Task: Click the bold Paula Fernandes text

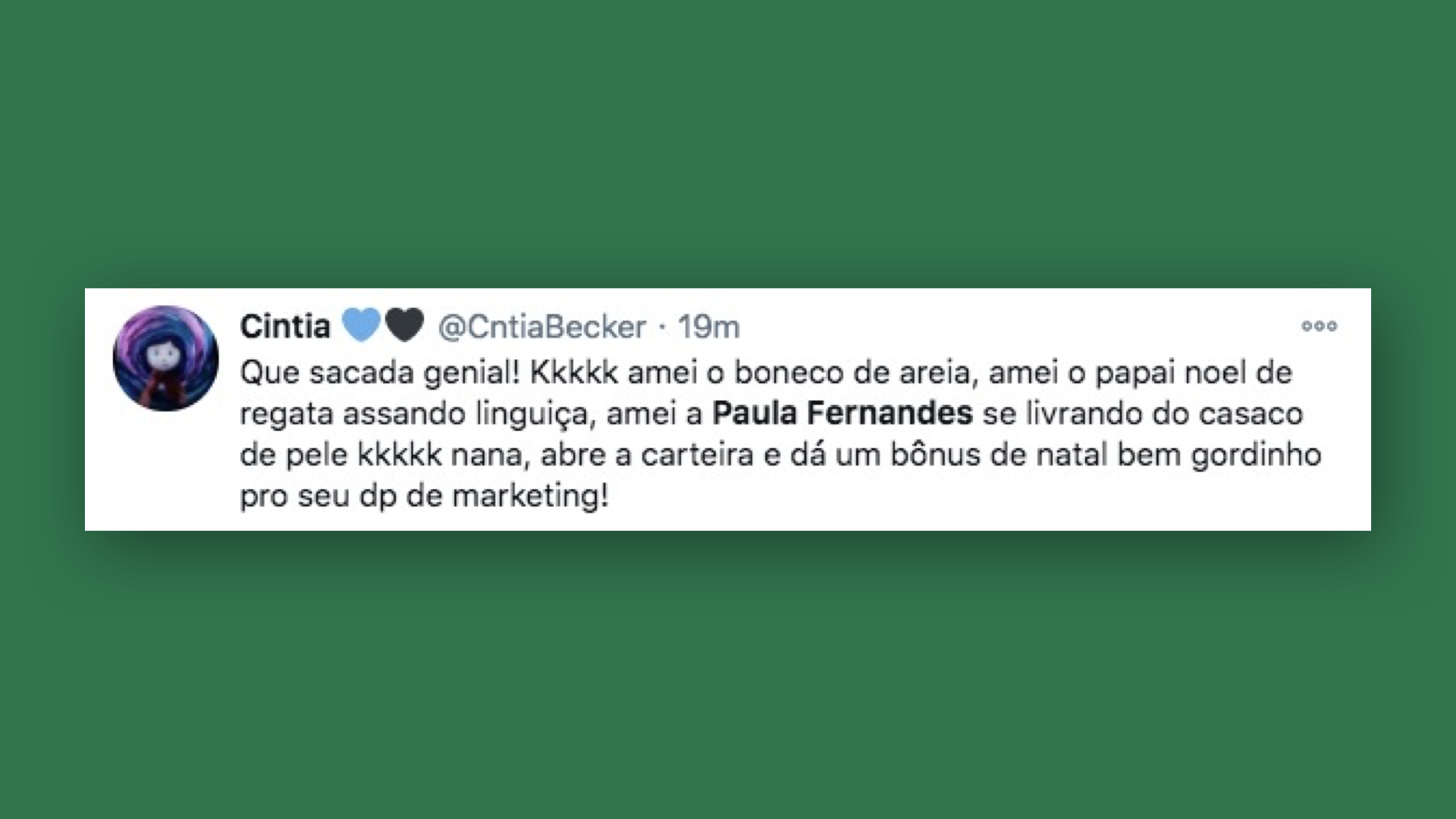Action: [x=843, y=413]
